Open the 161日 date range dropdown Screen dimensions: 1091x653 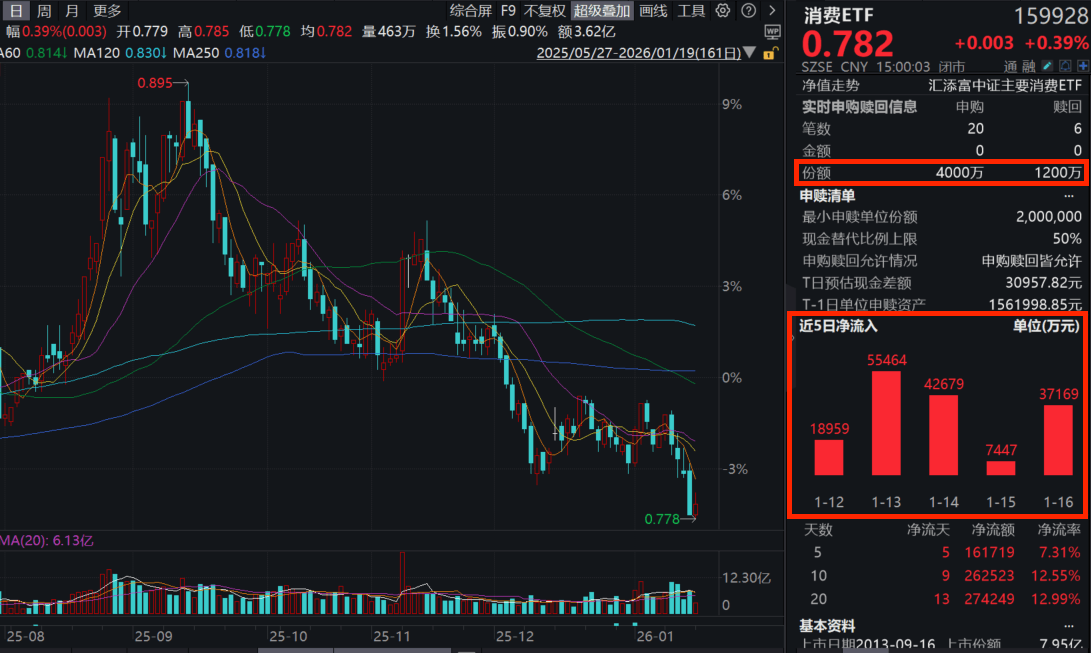[x=749, y=52]
